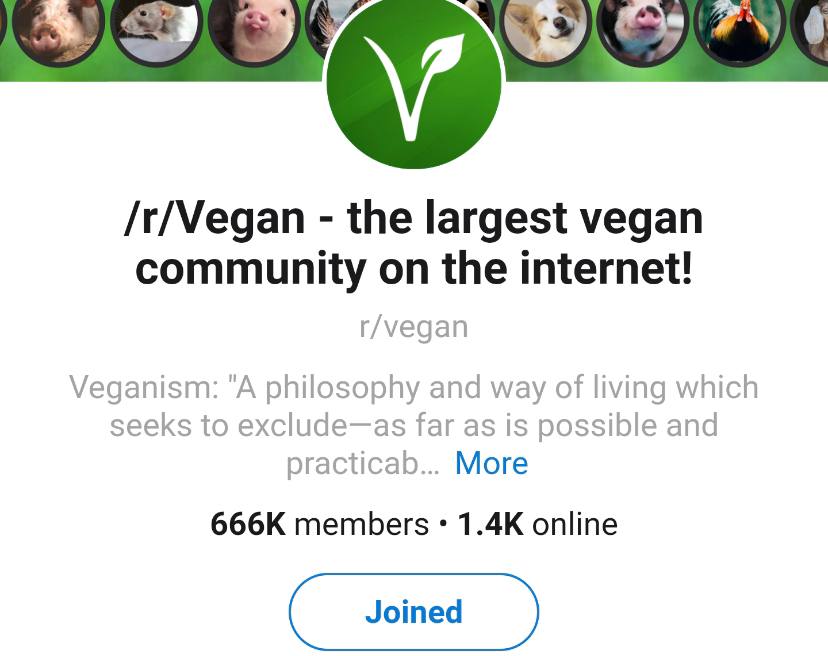
Task: Open the r/vegan community name label
Action: [413, 327]
